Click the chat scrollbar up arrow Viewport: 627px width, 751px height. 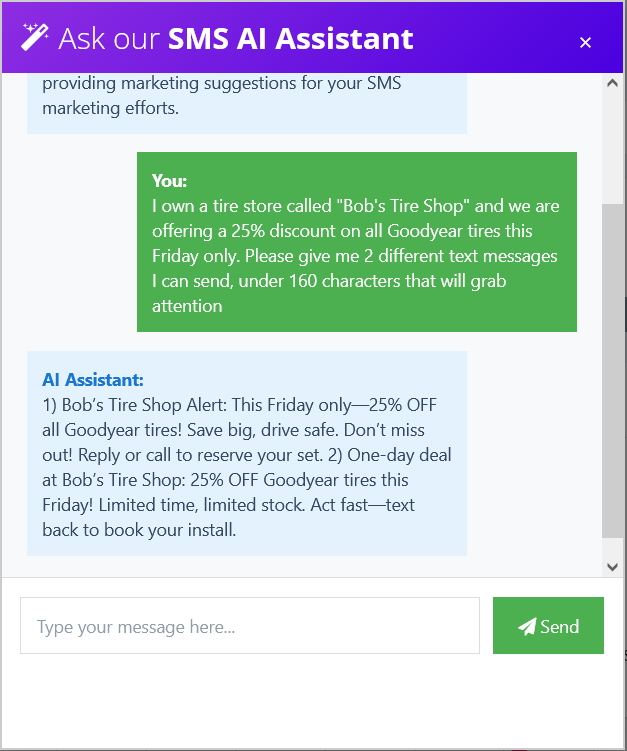click(x=612, y=84)
